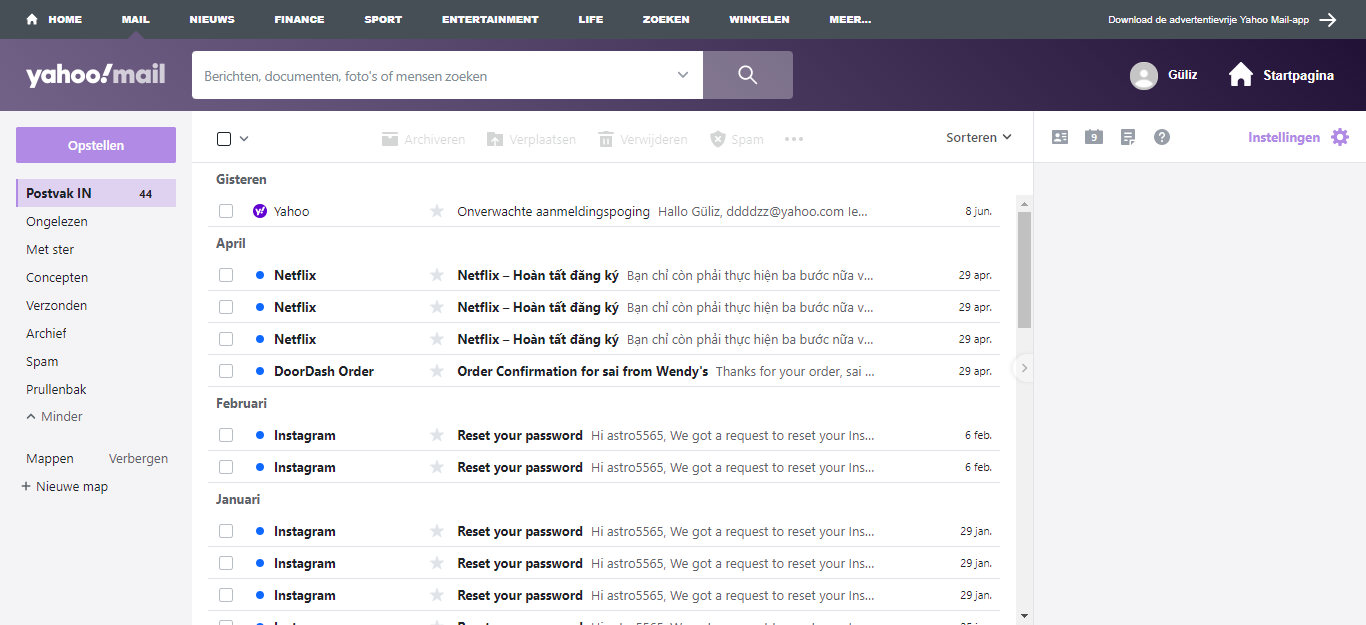Viewport: 1366px width, 625px height.
Task: Star the first Netflix email
Action: [436, 275]
